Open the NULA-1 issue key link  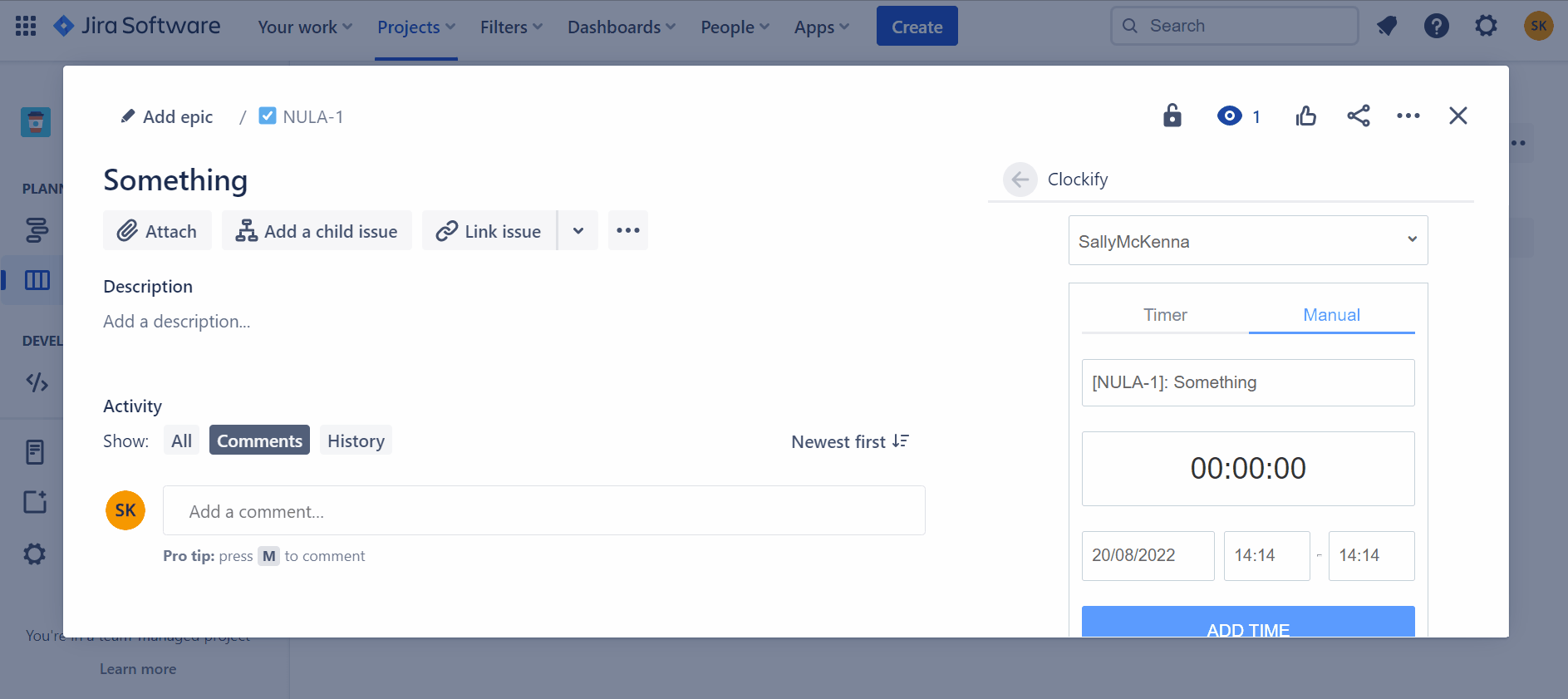(312, 116)
